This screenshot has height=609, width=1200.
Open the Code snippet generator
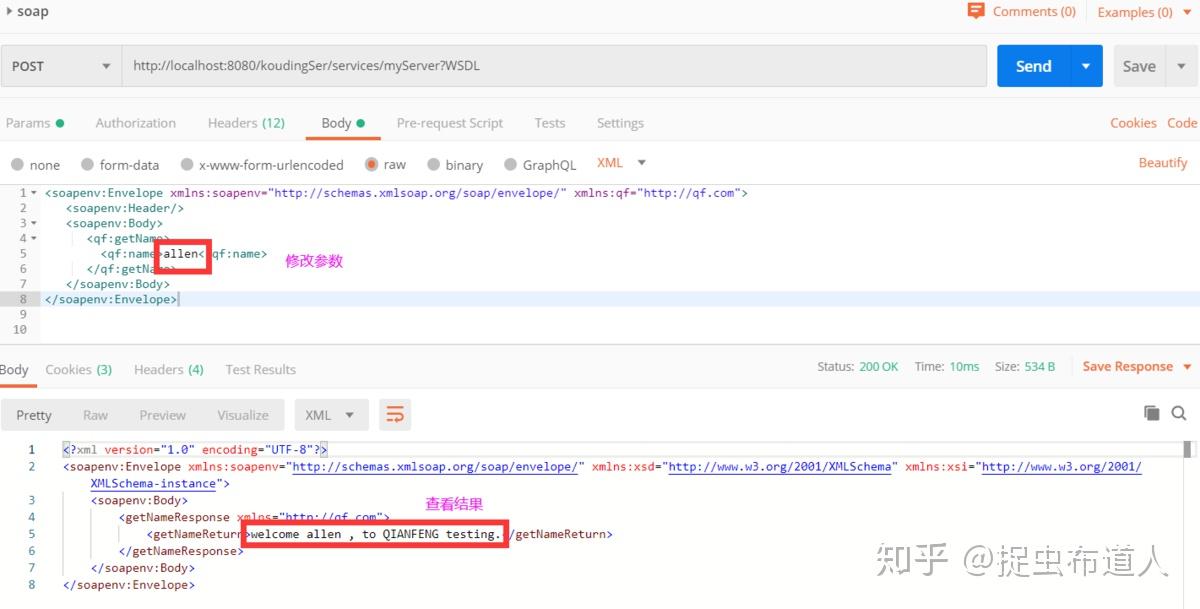pos(1183,122)
